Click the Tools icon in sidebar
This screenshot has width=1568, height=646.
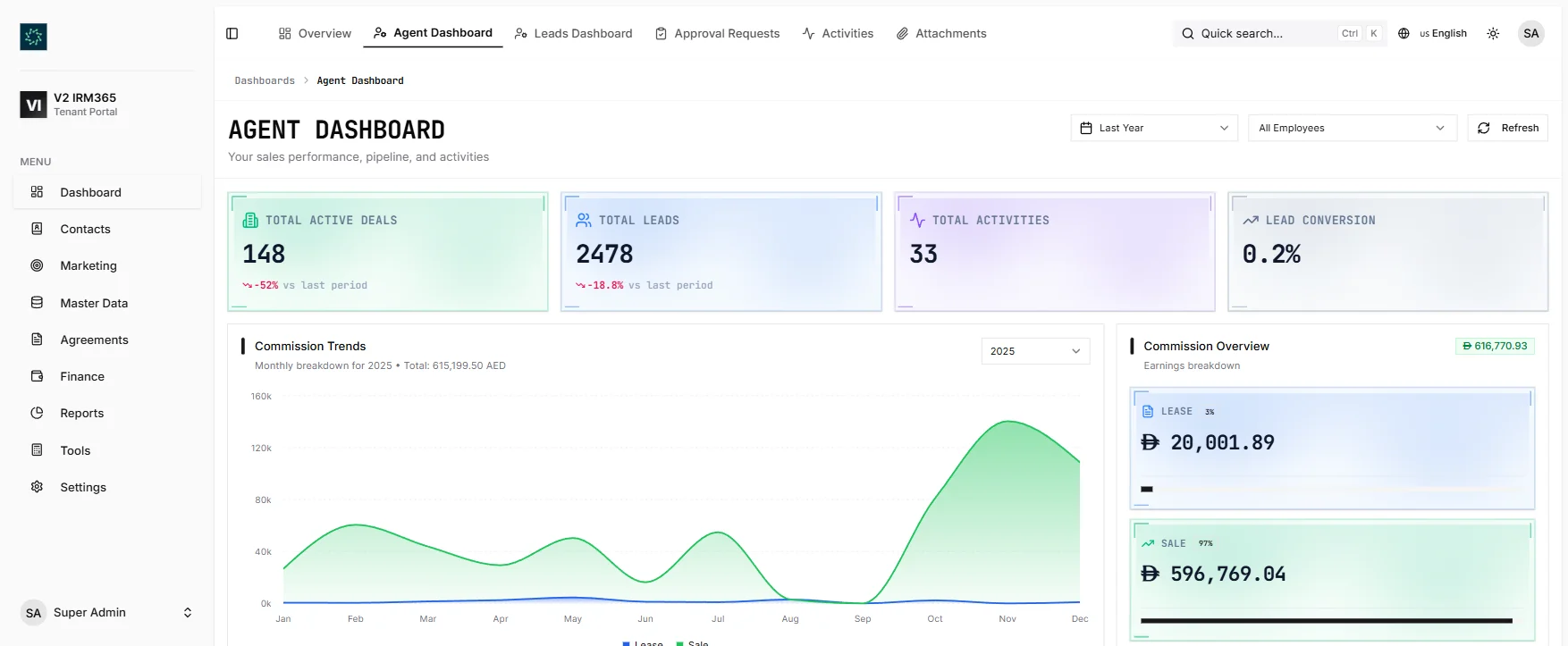coord(37,450)
